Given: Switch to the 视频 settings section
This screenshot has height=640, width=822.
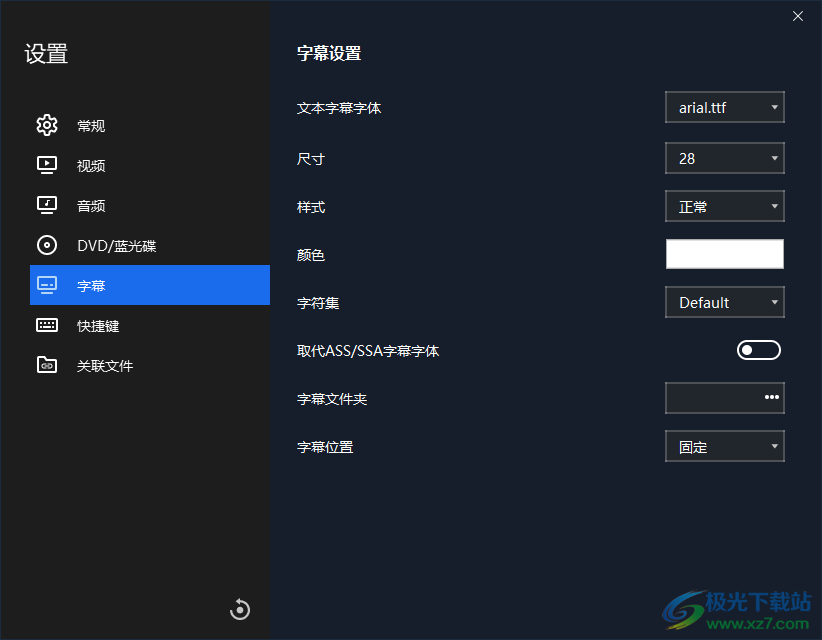Looking at the screenshot, I should tap(150, 165).
